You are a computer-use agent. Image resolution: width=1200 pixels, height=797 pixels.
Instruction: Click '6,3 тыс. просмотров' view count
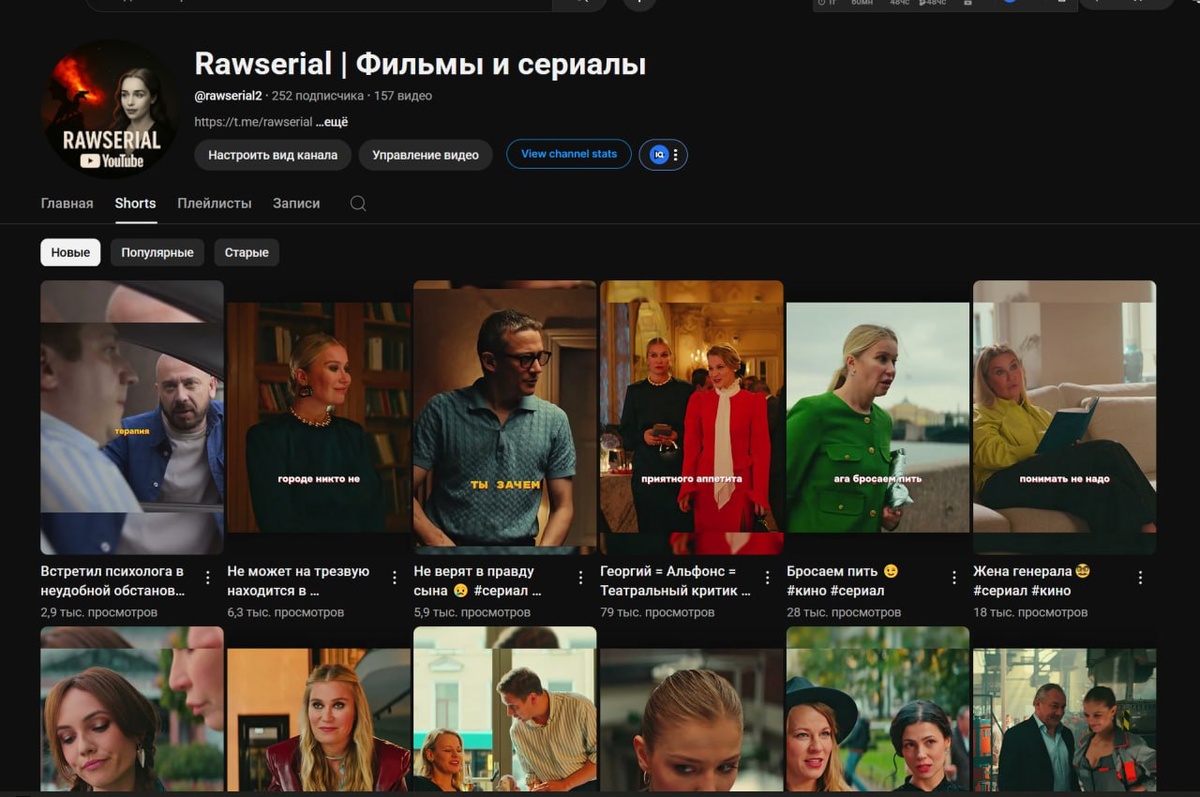coord(286,612)
